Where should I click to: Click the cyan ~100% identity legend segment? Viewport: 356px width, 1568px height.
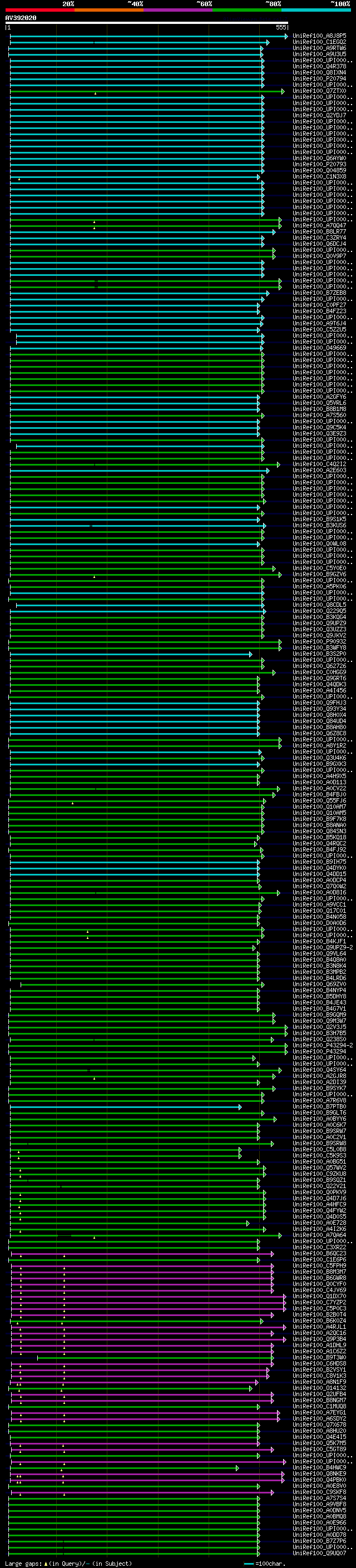tap(316, 10)
